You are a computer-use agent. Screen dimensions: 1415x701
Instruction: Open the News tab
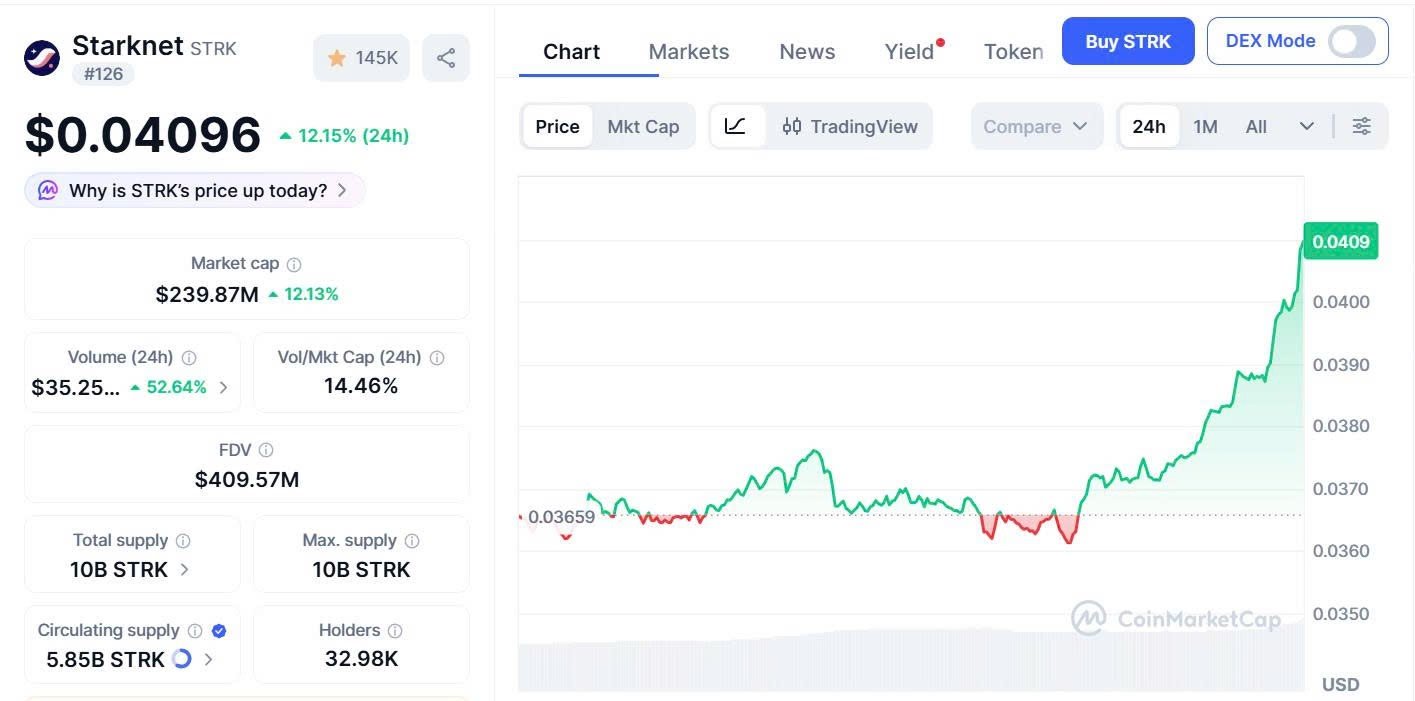click(x=807, y=52)
